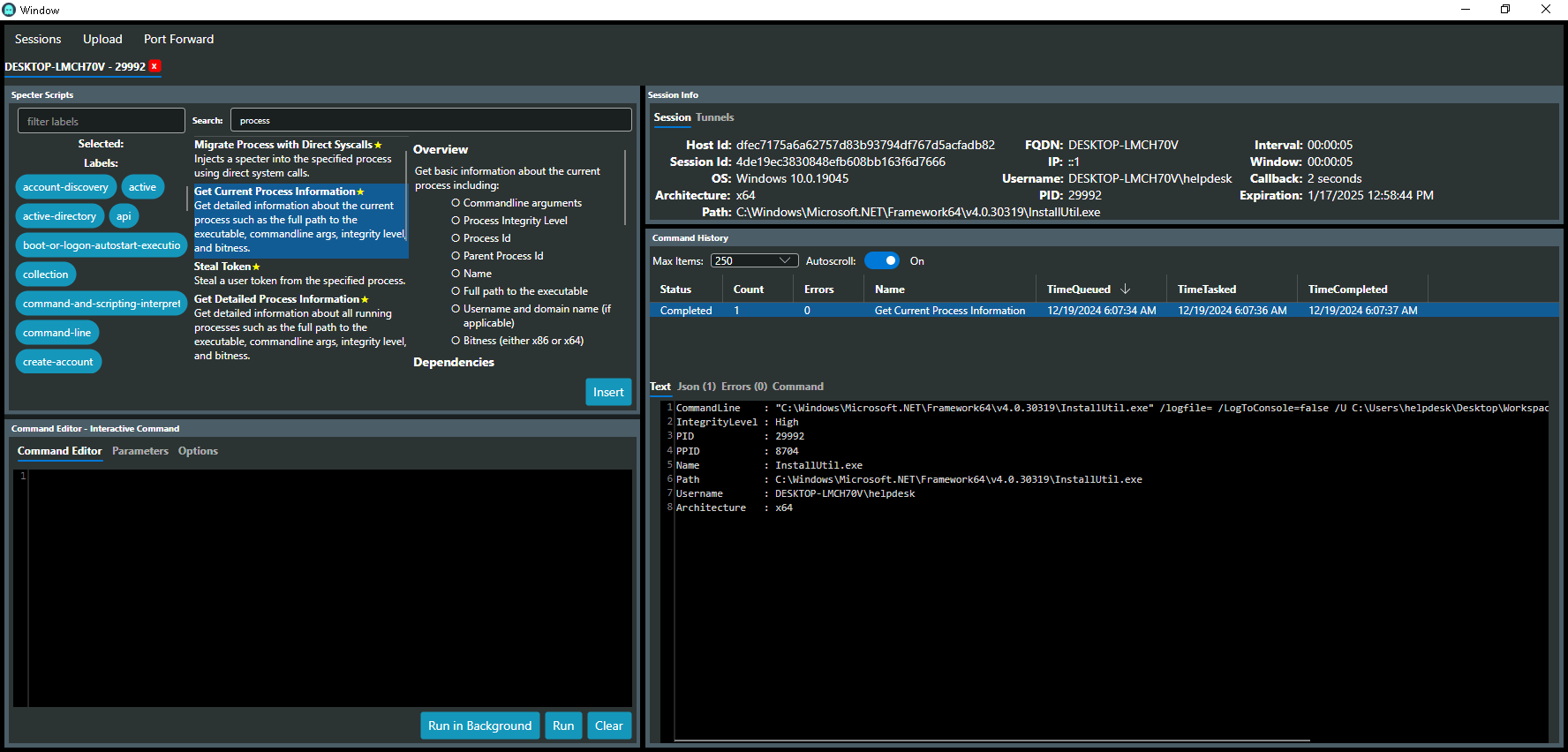Switch to the Session tab
This screenshot has width=1568, height=752.
click(673, 117)
